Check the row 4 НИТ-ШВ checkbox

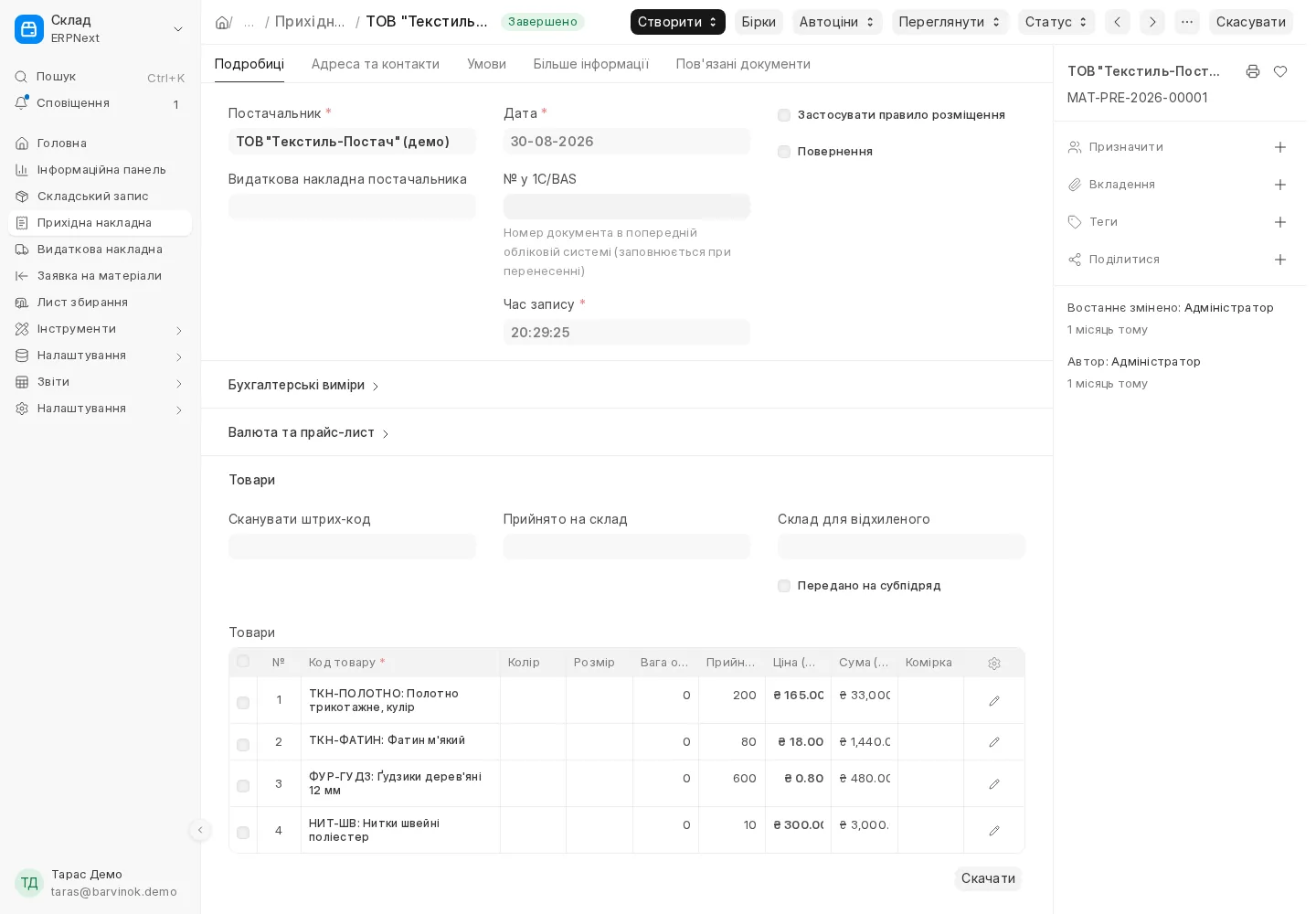(x=243, y=833)
